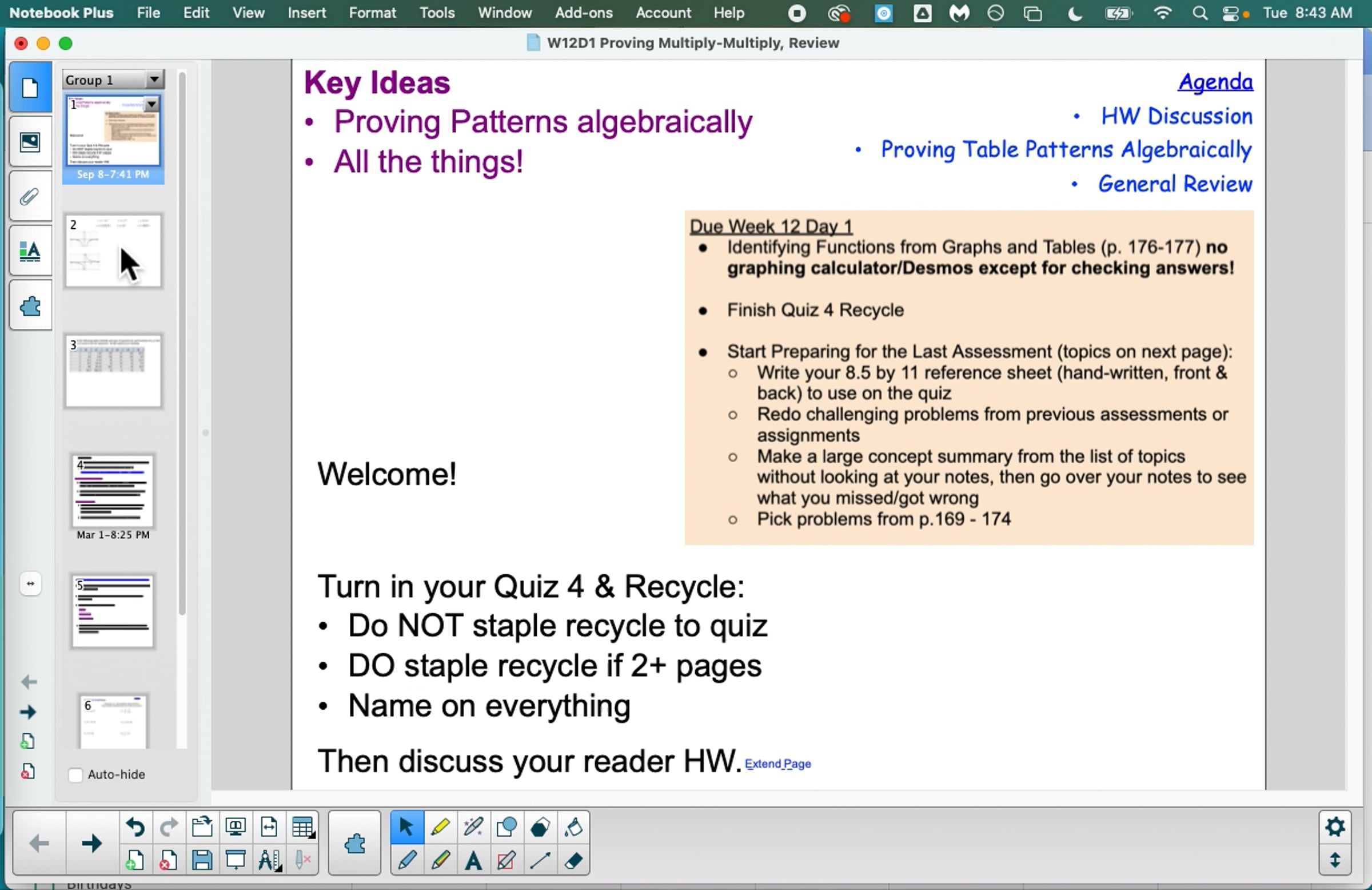
Task: Select the Text tool in bottom toolbar
Action: pos(473,860)
